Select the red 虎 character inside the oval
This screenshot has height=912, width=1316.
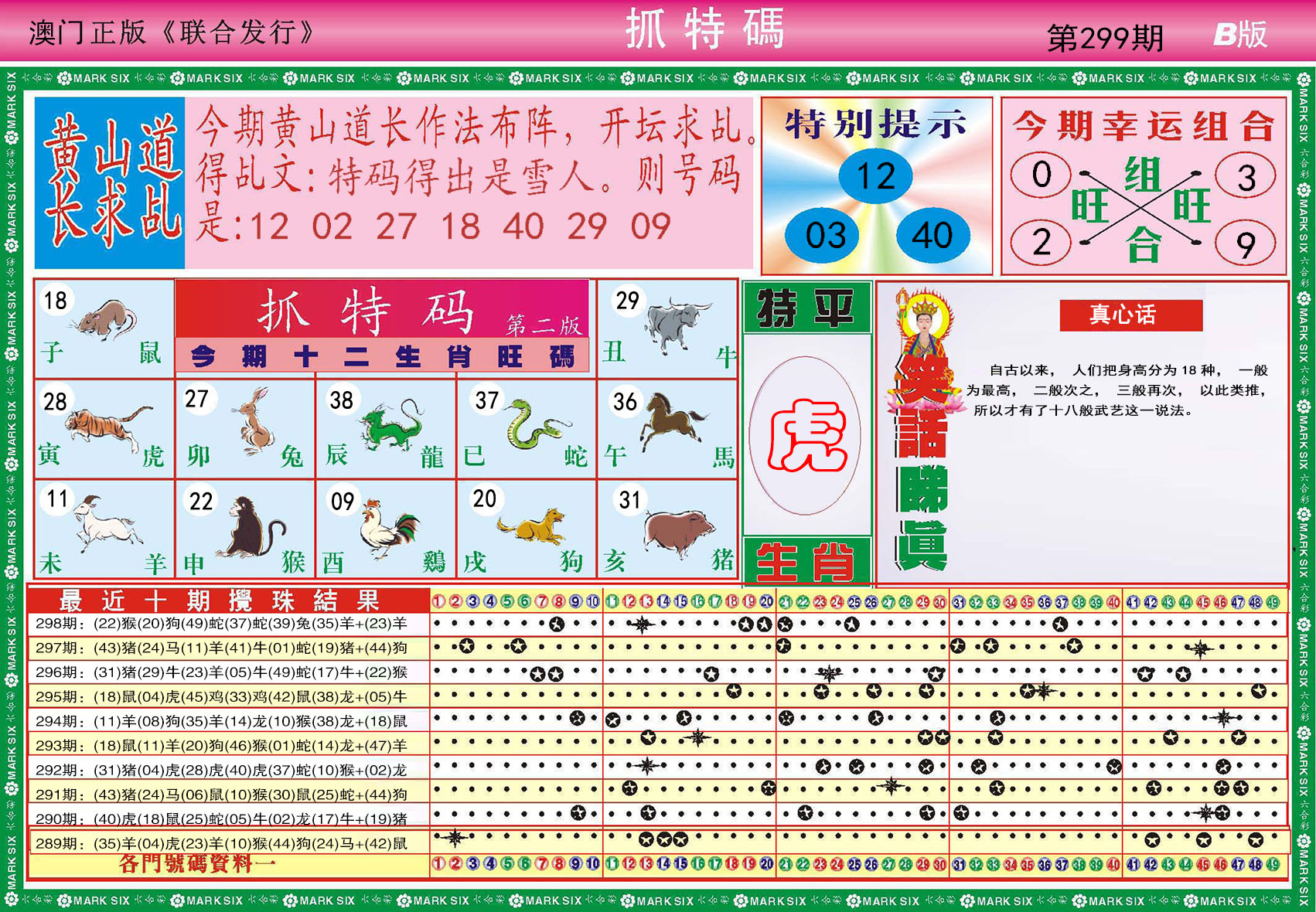tap(806, 436)
